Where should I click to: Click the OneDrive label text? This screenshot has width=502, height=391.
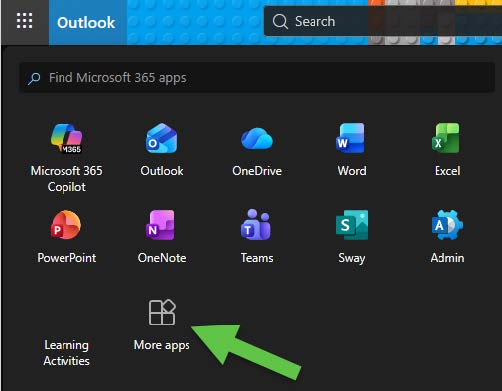(257, 171)
